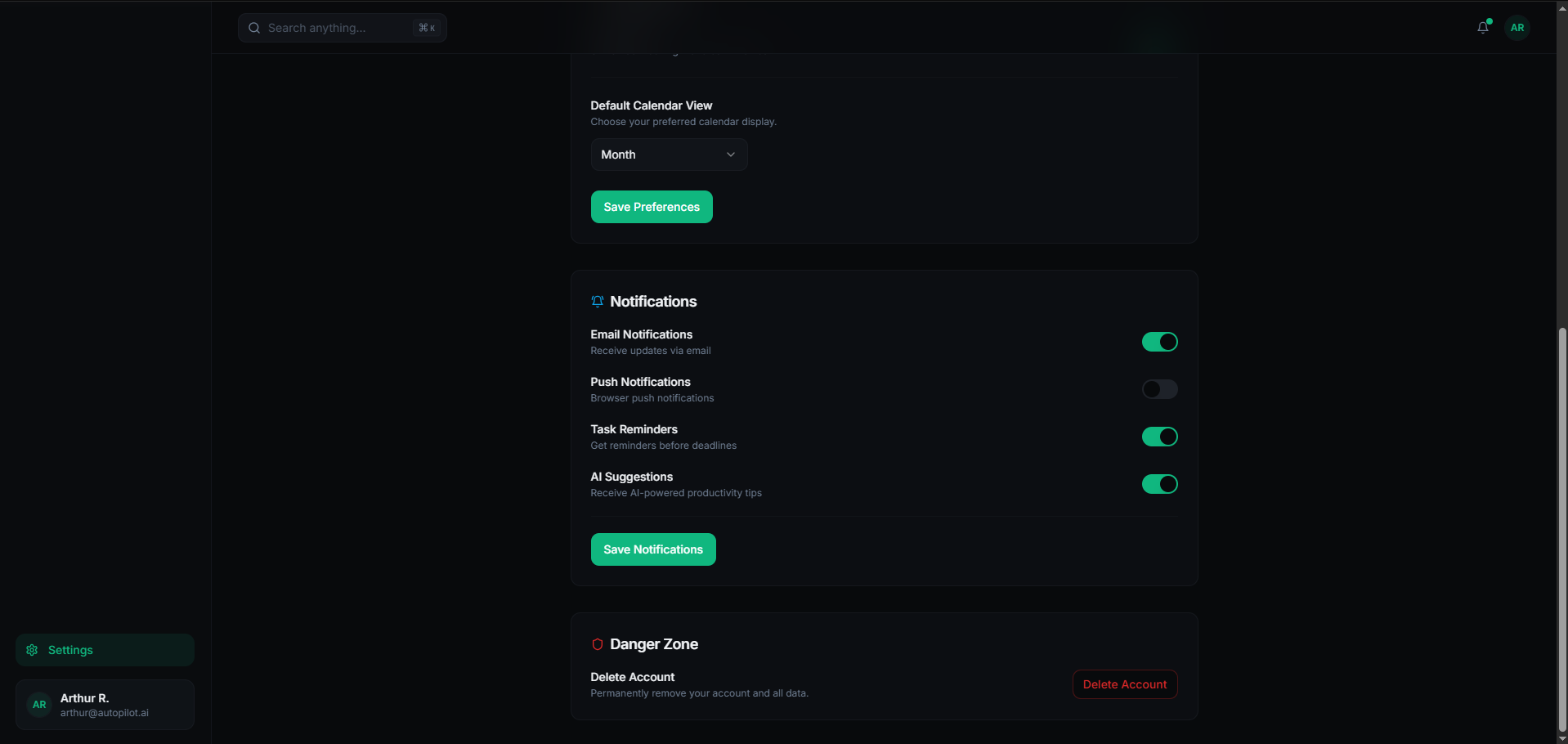Screen dimensions: 1568x744
Task: Disable Email Notifications toggle
Action: pyautogui.click(x=1159, y=342)
